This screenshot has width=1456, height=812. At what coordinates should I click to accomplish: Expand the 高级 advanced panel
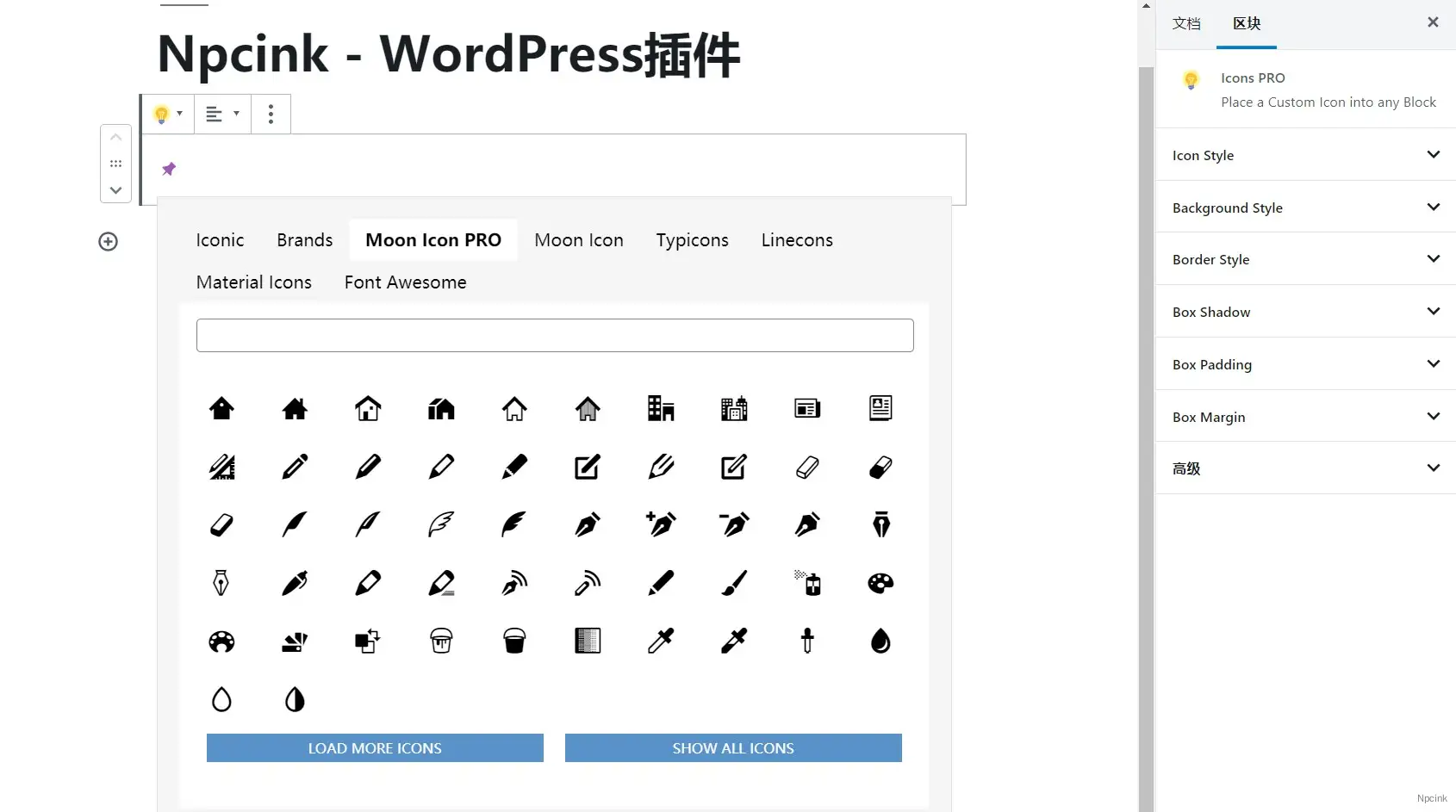coord(1305,468)
